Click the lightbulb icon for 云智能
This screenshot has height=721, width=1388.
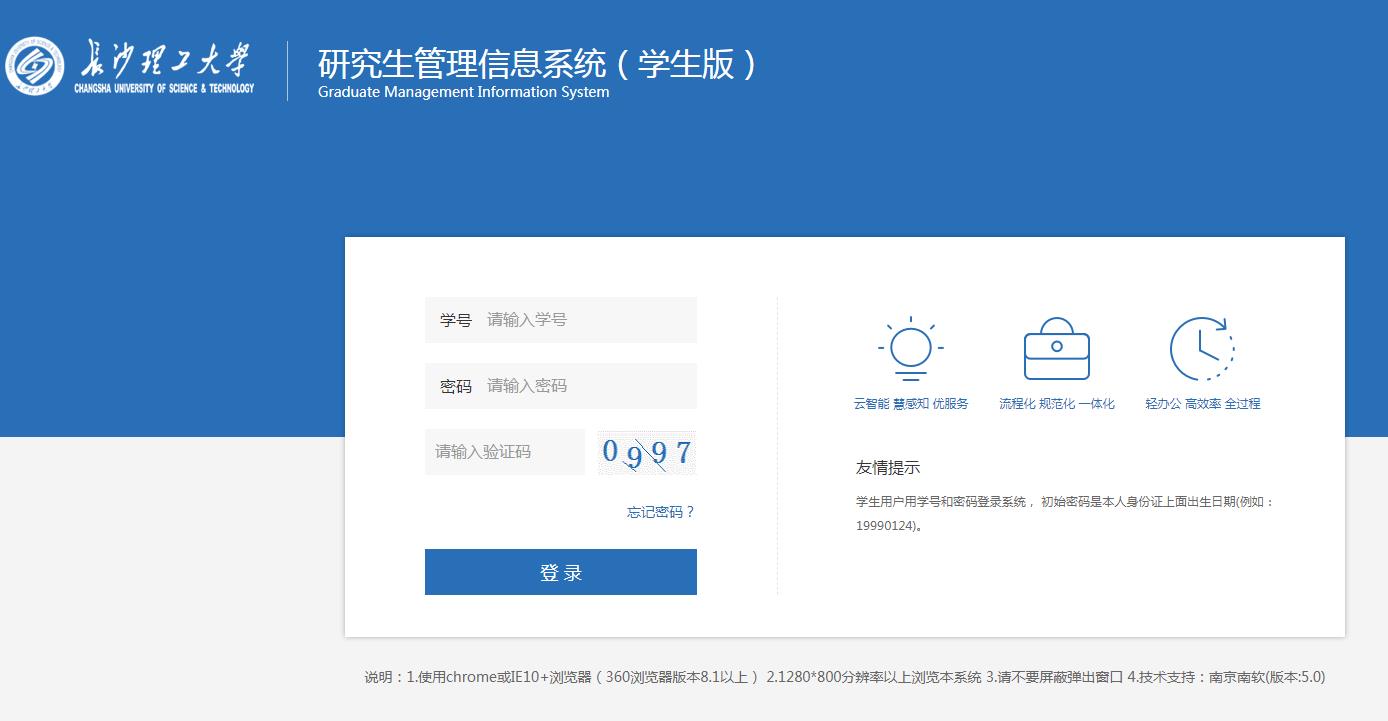click(x=910, y=348)
